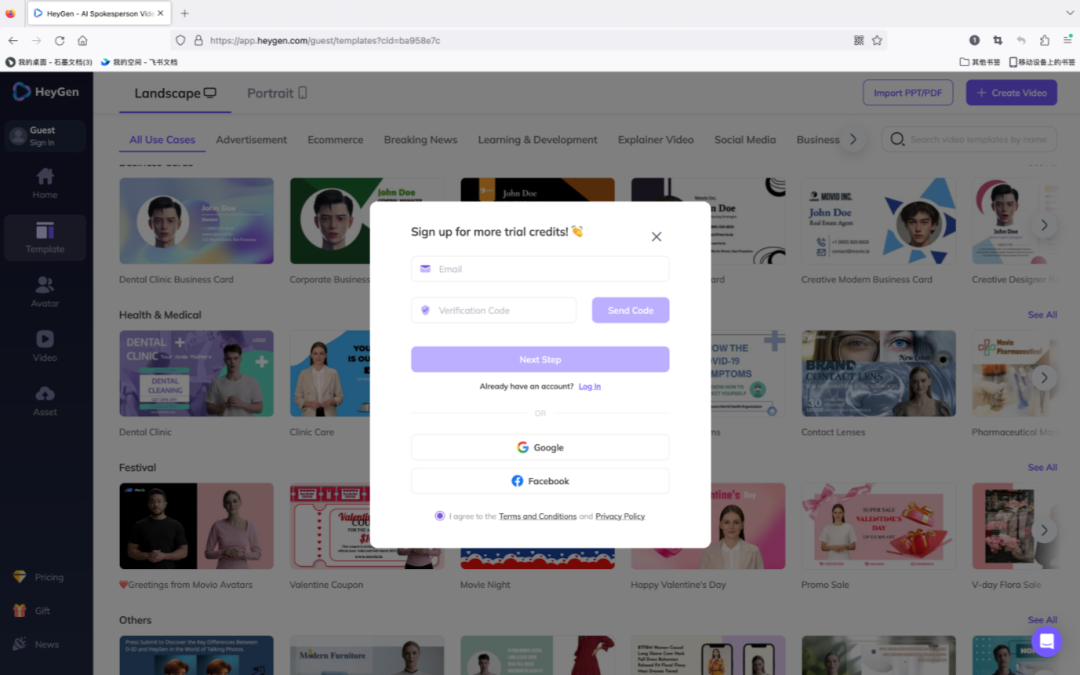Open Home in the sidebar

click(x=45, y=183)
